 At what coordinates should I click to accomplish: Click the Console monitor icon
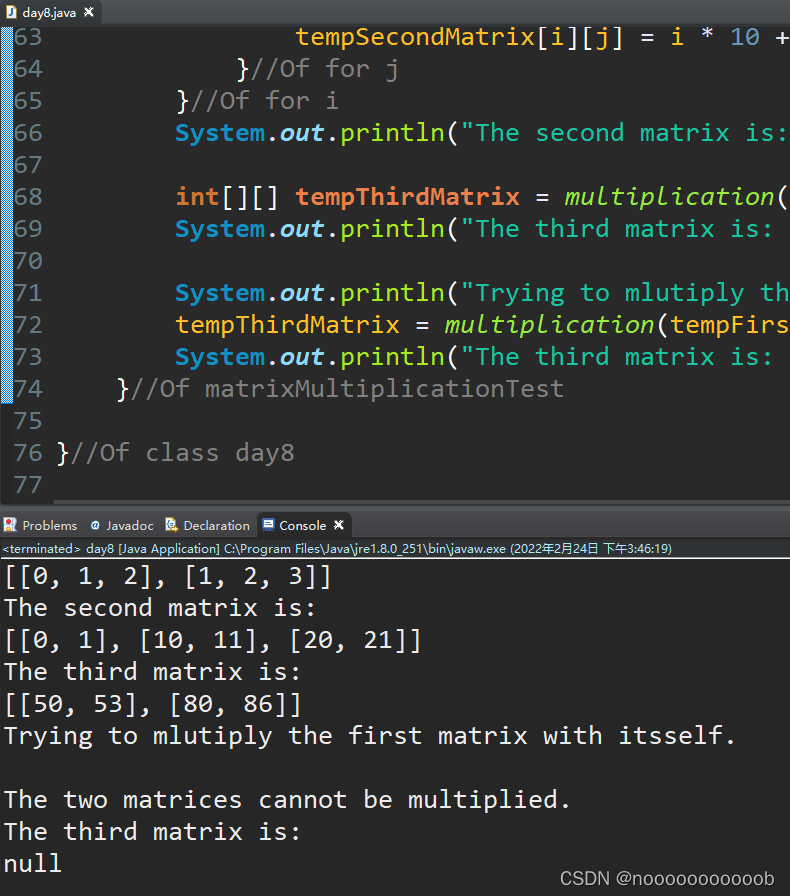(x=268, y=525)
